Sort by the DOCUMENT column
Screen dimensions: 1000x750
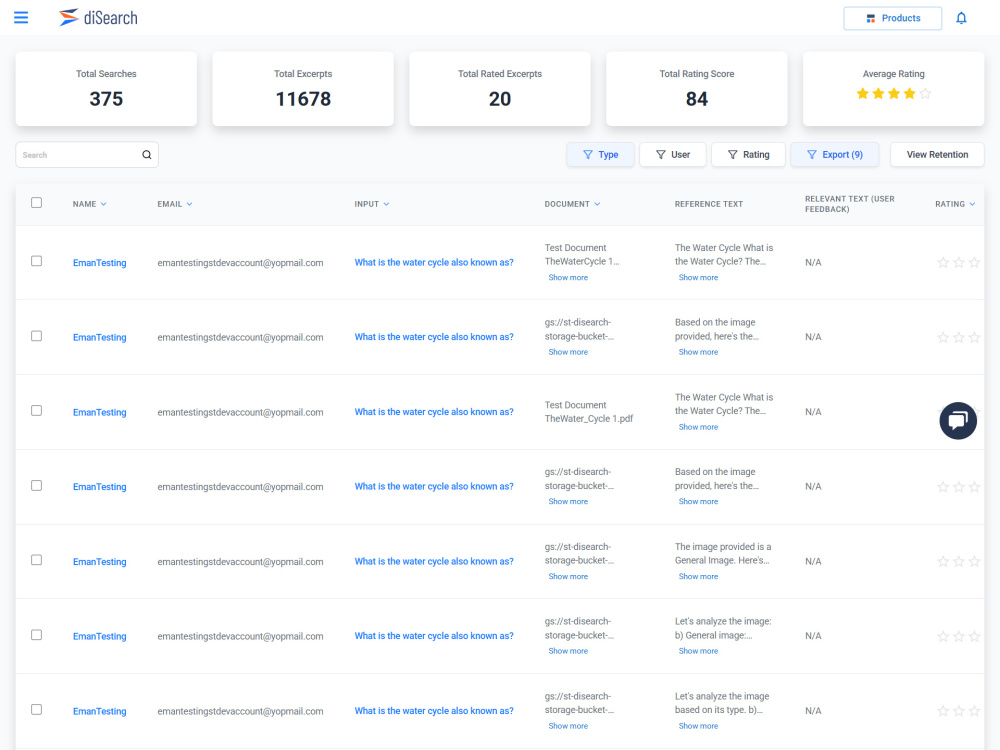pyautogui.click(x=572, y=204)
